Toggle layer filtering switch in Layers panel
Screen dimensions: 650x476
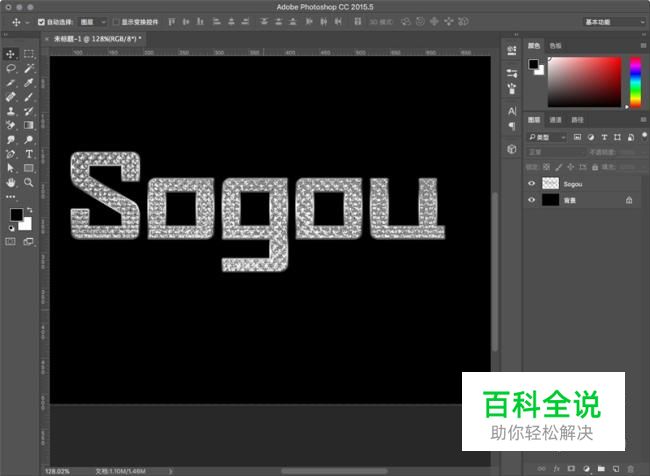tap(644, 136)
